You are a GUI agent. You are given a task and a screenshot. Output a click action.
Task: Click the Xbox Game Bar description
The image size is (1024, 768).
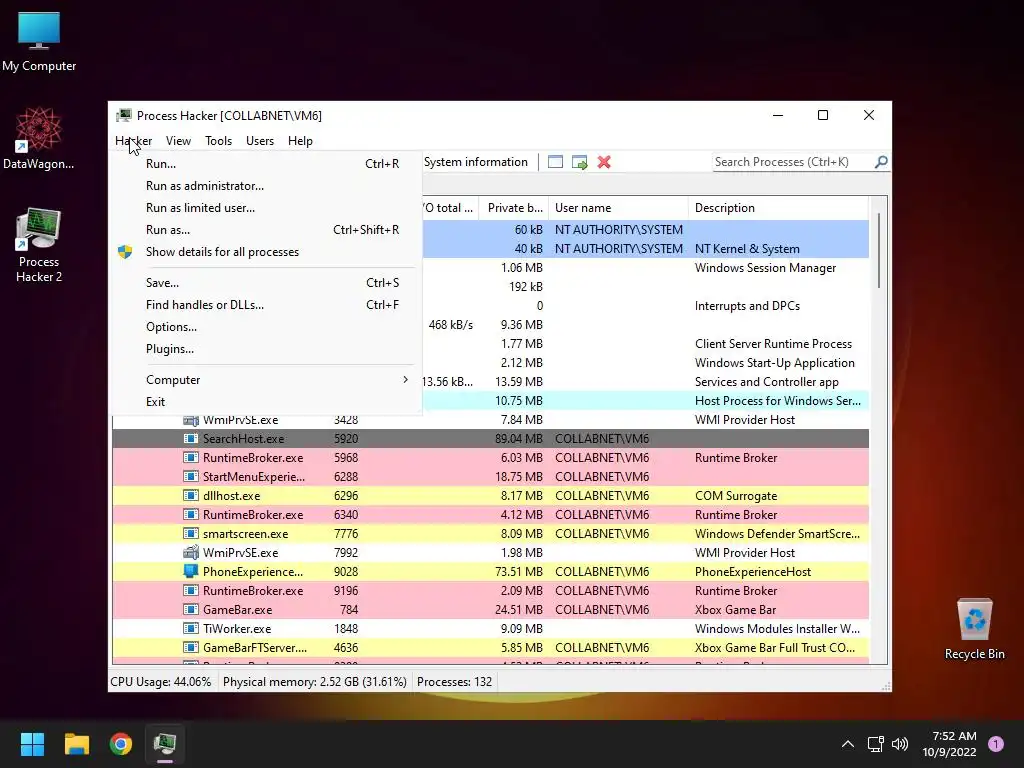click(735, 609)
